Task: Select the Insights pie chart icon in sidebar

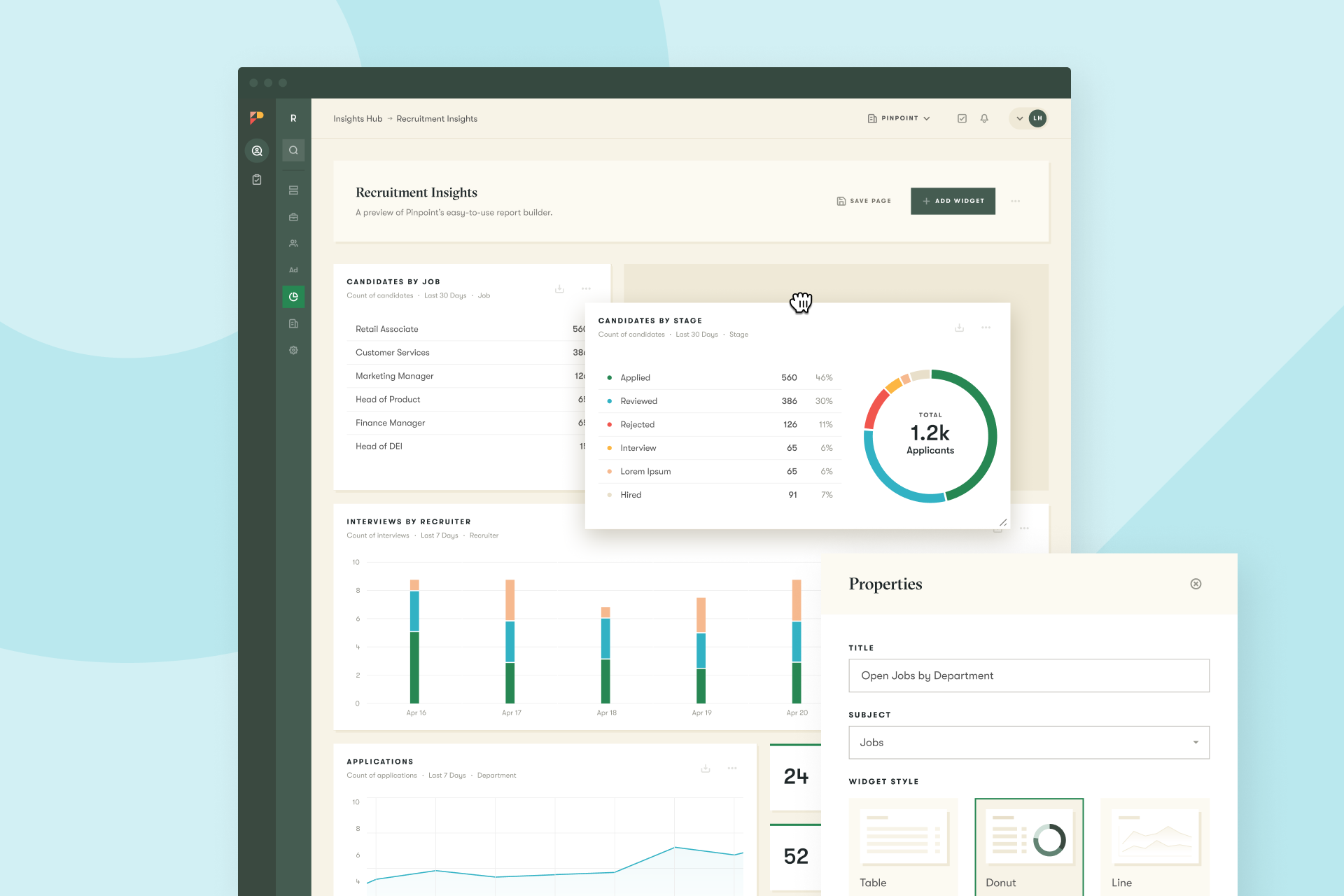Action: tap(293, 296)
